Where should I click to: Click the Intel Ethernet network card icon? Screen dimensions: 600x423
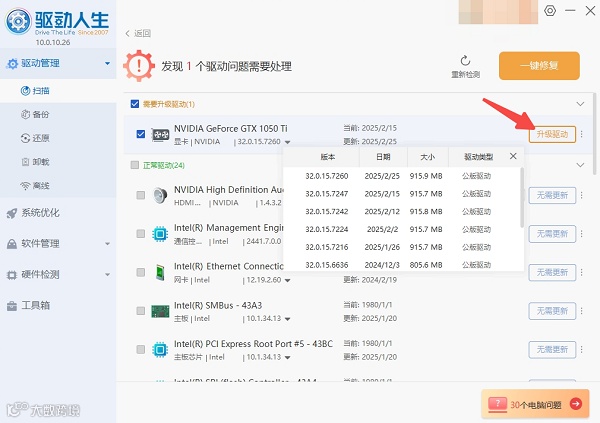click(160, 272)
